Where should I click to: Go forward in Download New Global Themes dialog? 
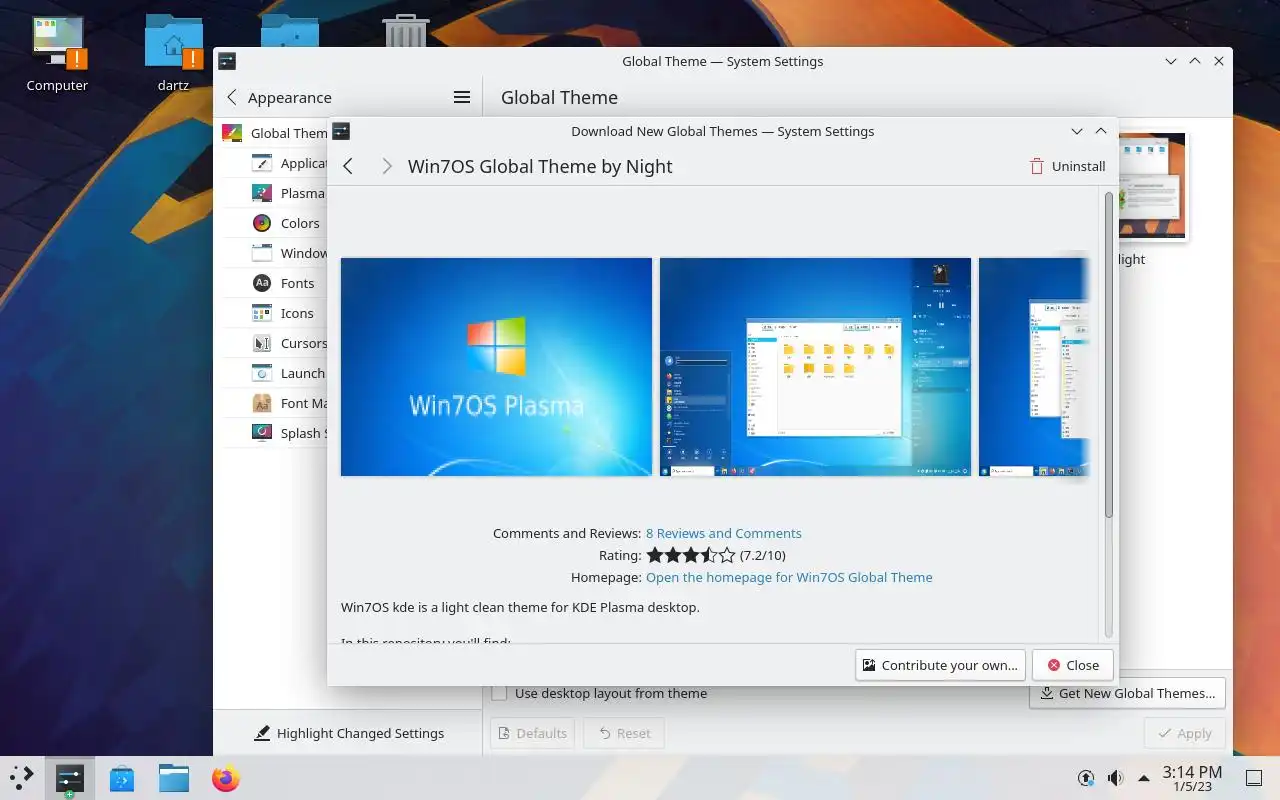[386, 166]
